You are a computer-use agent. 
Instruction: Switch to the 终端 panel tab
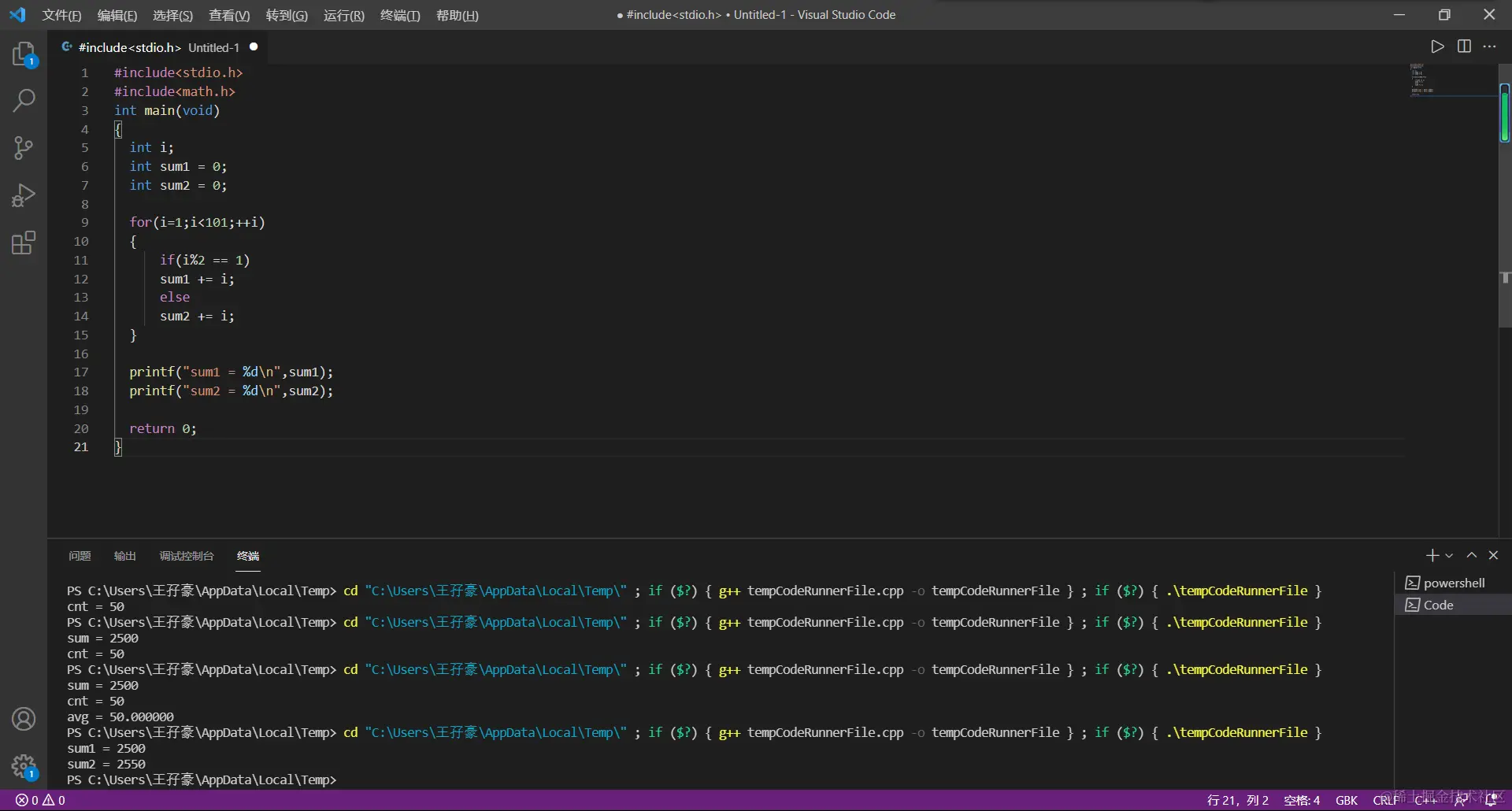coord(248,556)
